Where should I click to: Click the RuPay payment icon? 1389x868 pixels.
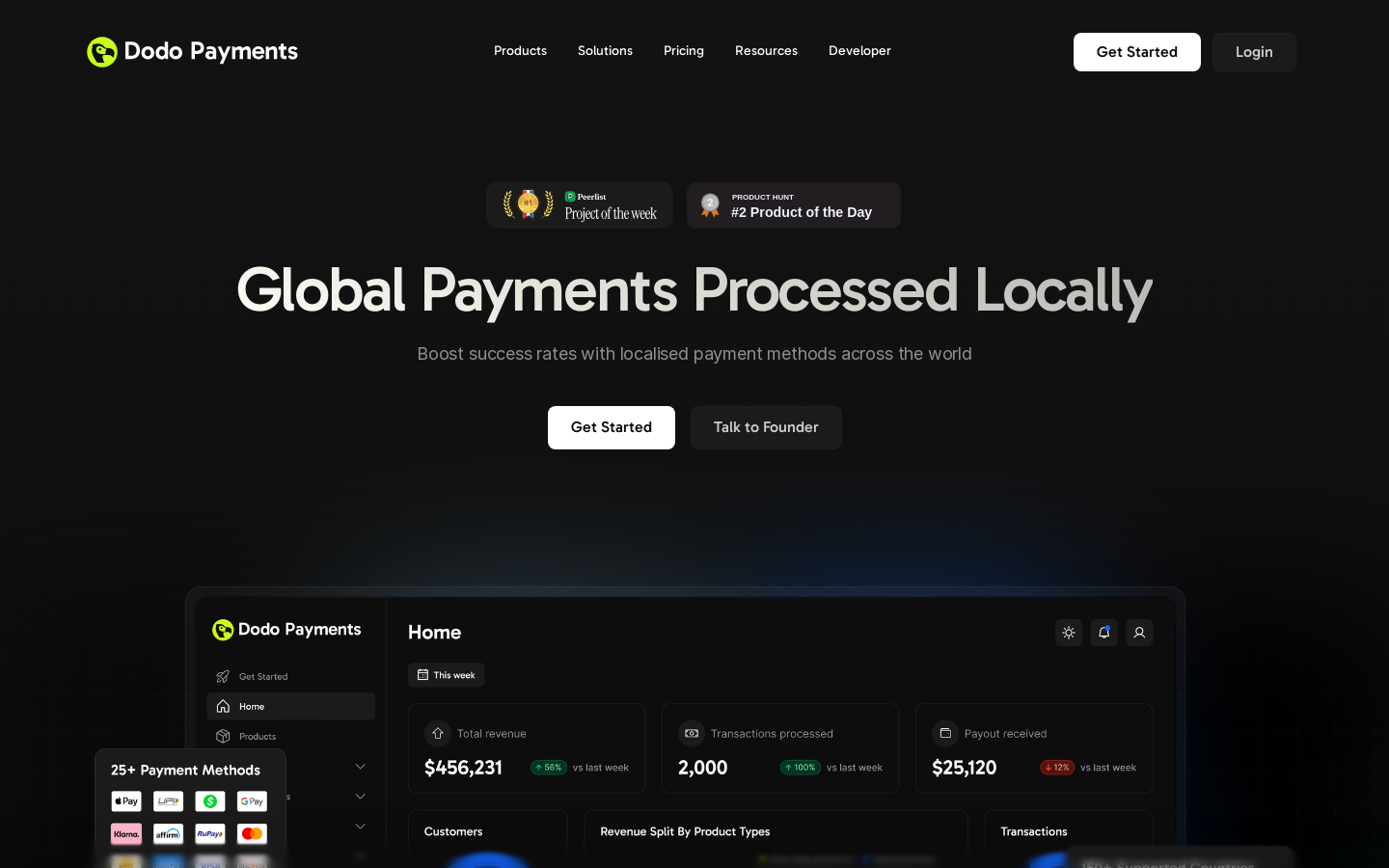pyautogui.click(x=210, y=833)
